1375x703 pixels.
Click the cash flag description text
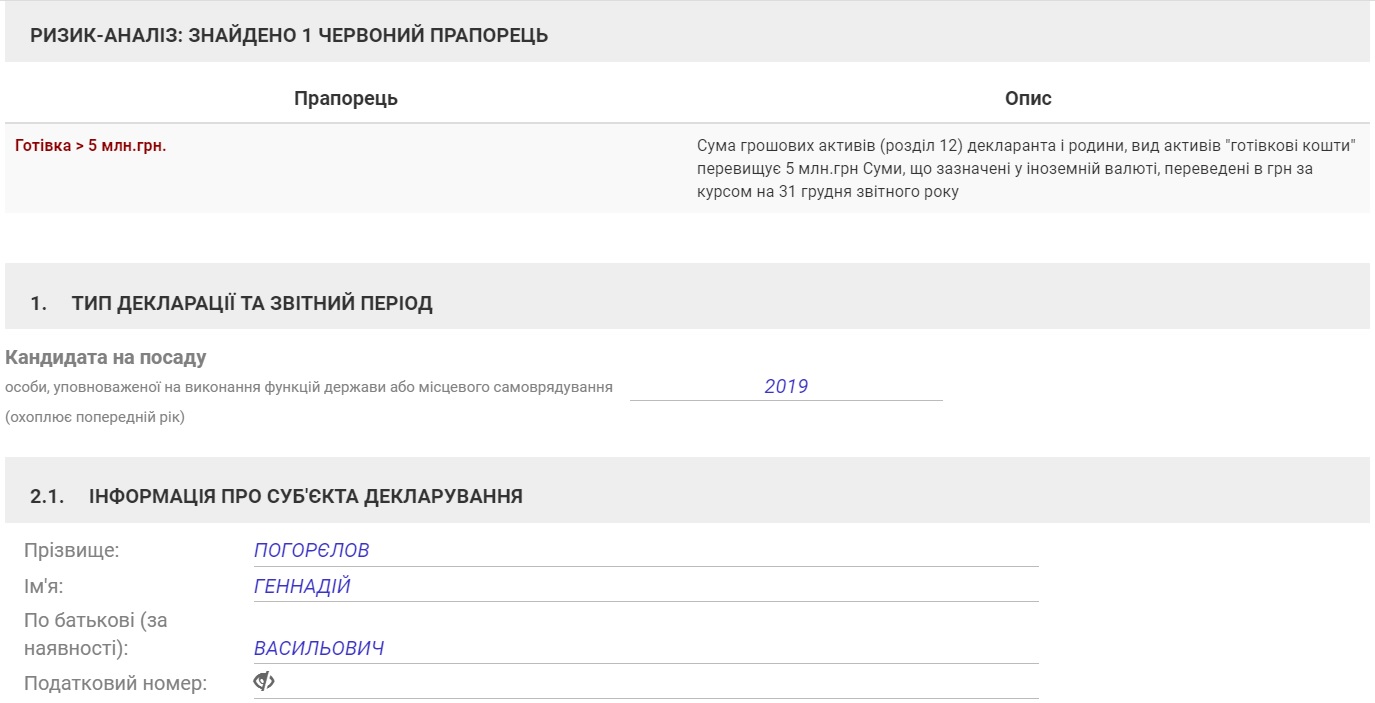pyautogui.click(x=1026, y=169)
